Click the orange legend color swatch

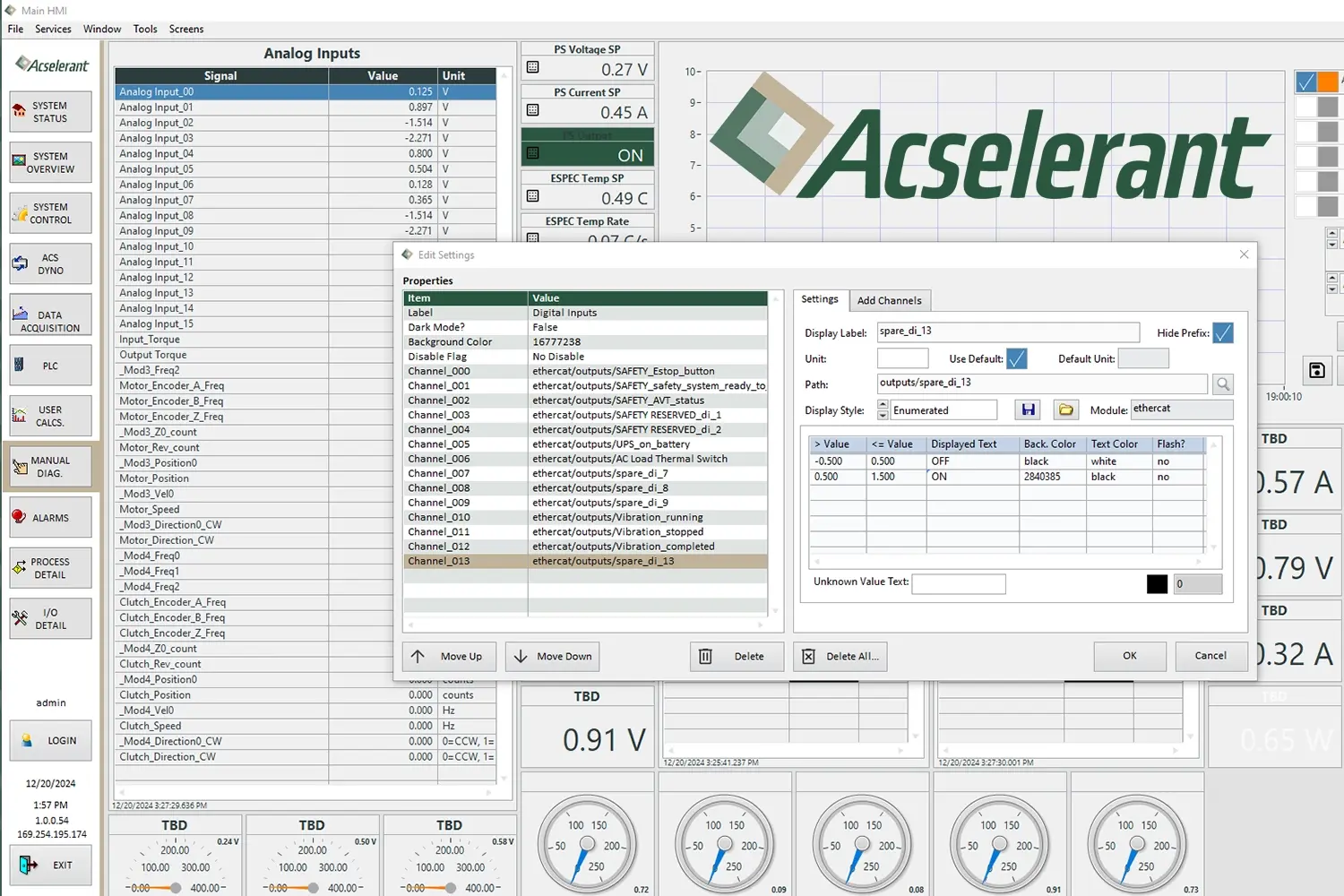pyautogui.click(x=1328, y=82)
